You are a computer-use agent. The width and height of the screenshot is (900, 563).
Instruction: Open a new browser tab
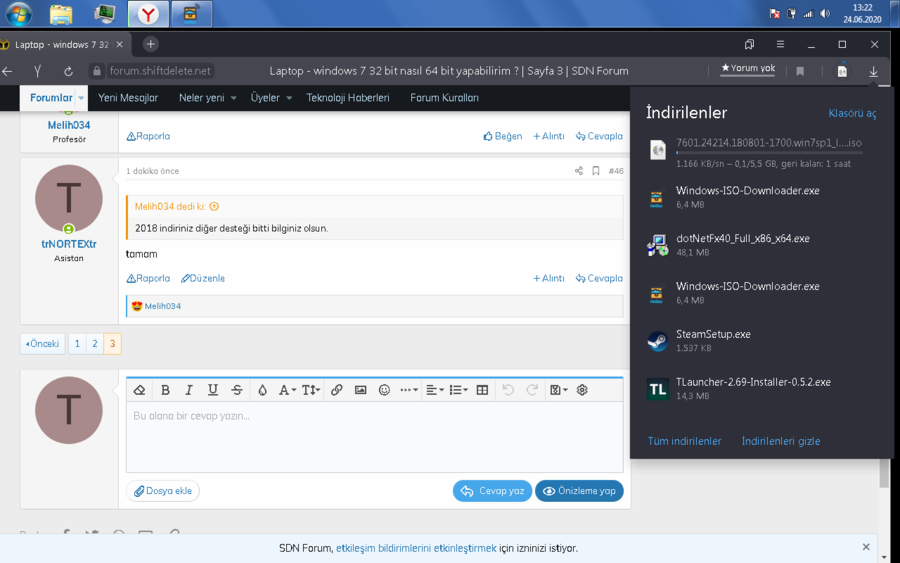click(x=150, y=44)
